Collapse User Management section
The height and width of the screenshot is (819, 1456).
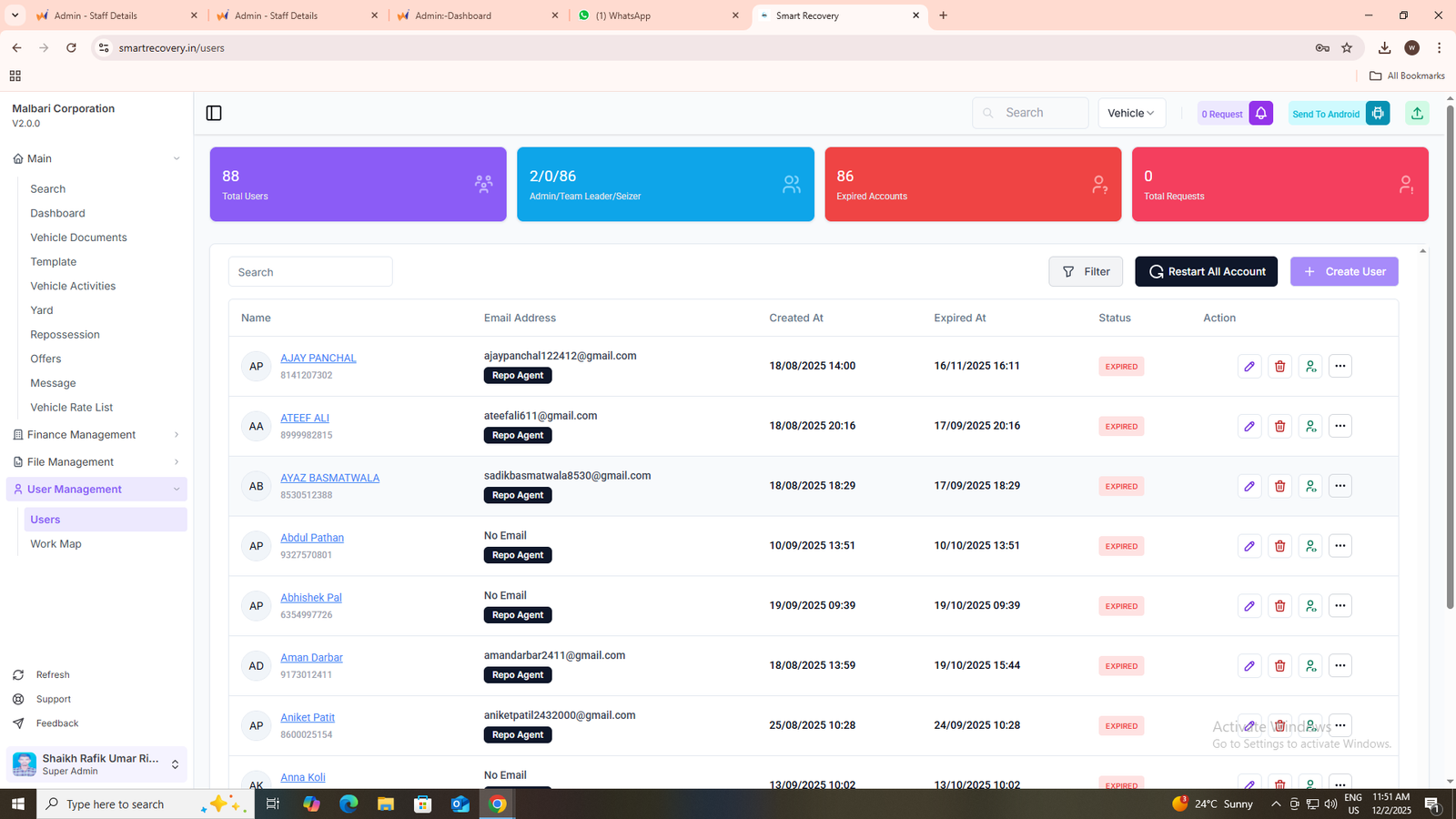point(96,490)
